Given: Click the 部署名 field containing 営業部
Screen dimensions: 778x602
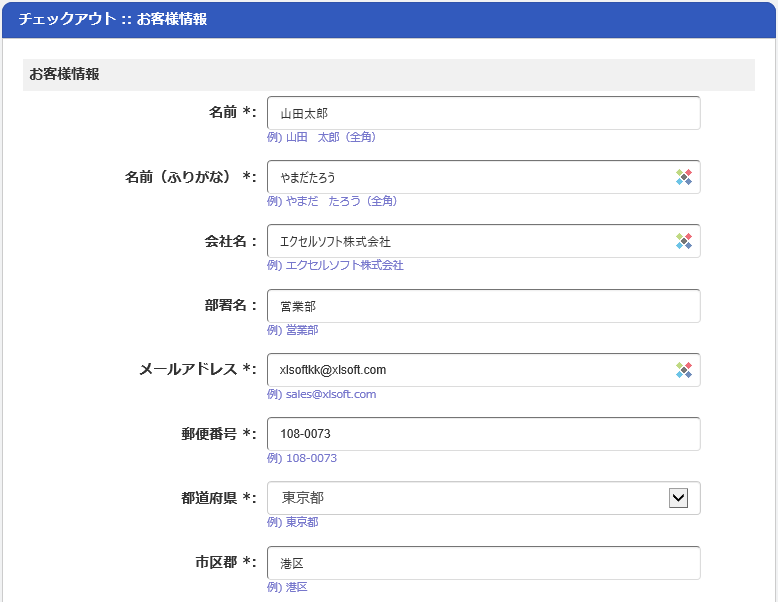Looking at the screenshot, I should [x=484, y=306].
